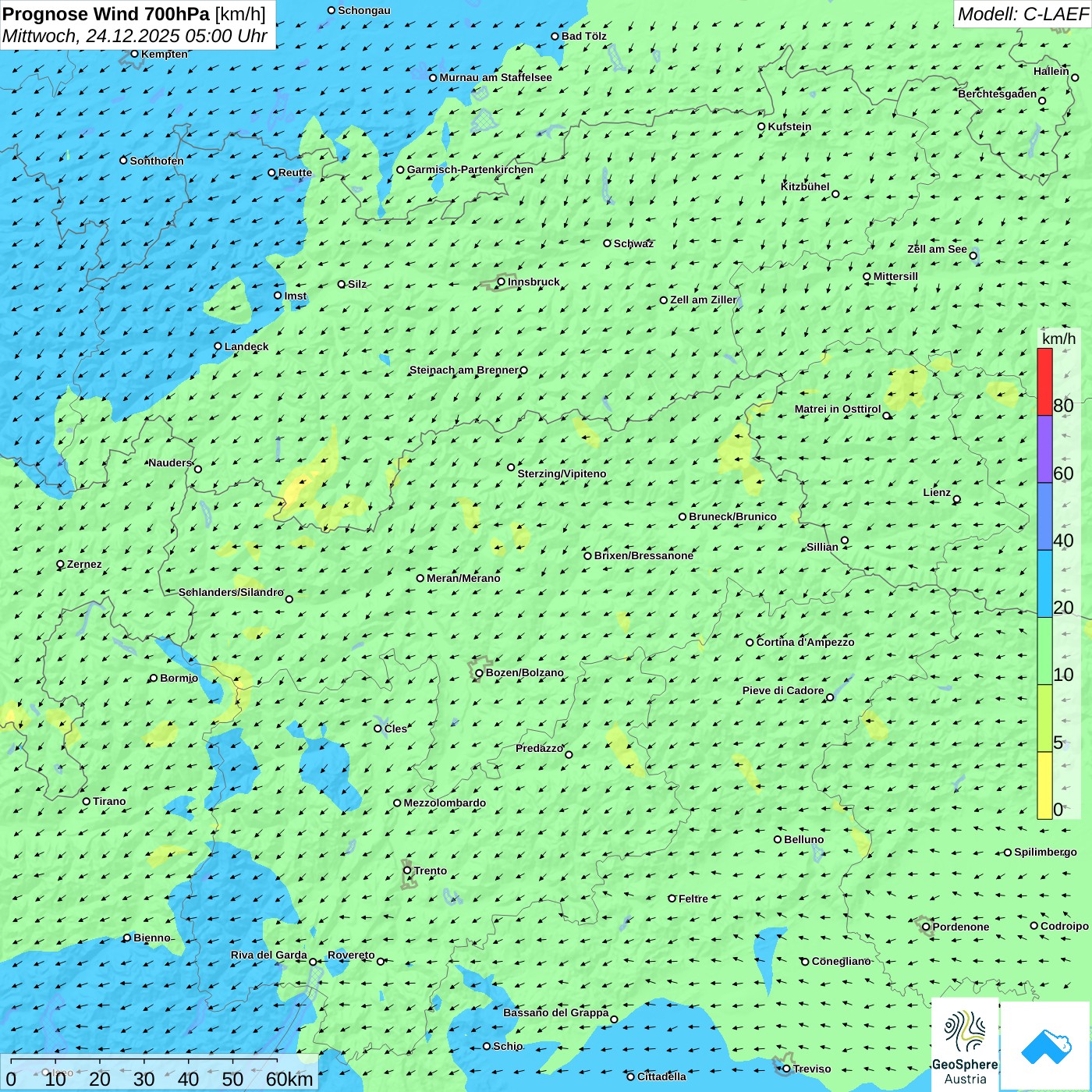Click the red segment of the wind legend
Image resolution: width=1092 pixels, height=1092 pixels.
point(1044,381)
